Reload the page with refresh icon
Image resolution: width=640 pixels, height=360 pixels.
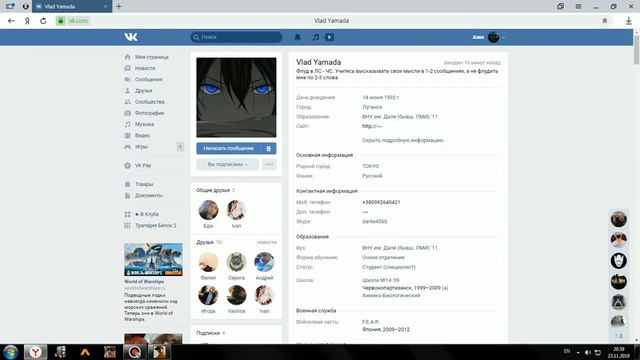(43, 21)
